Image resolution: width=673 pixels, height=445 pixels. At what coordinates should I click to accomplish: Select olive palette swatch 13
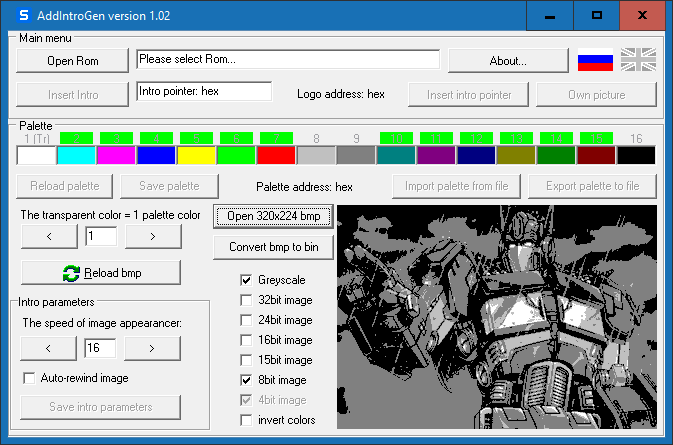[516, 155]
